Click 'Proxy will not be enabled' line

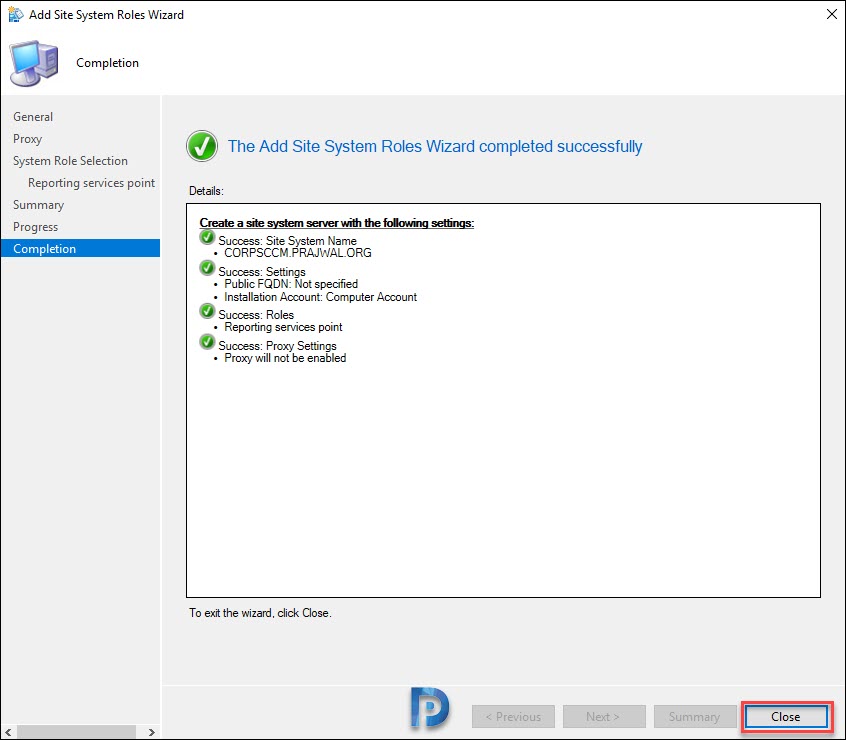tap(285, 358)
